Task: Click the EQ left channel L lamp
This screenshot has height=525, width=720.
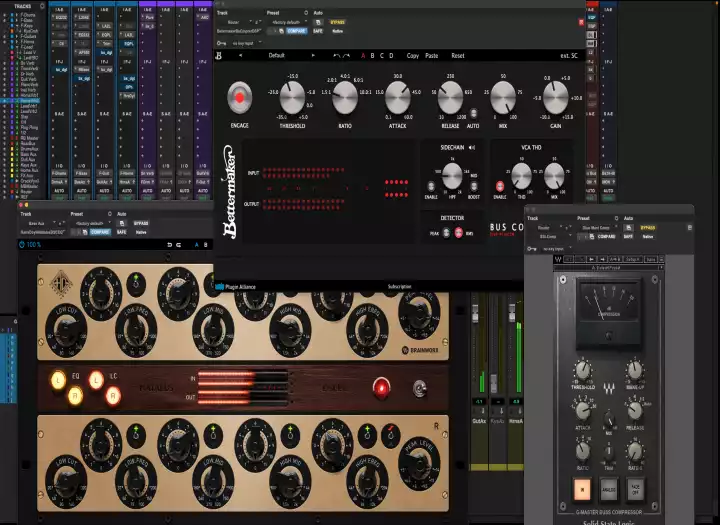Action: pos(58,380)
